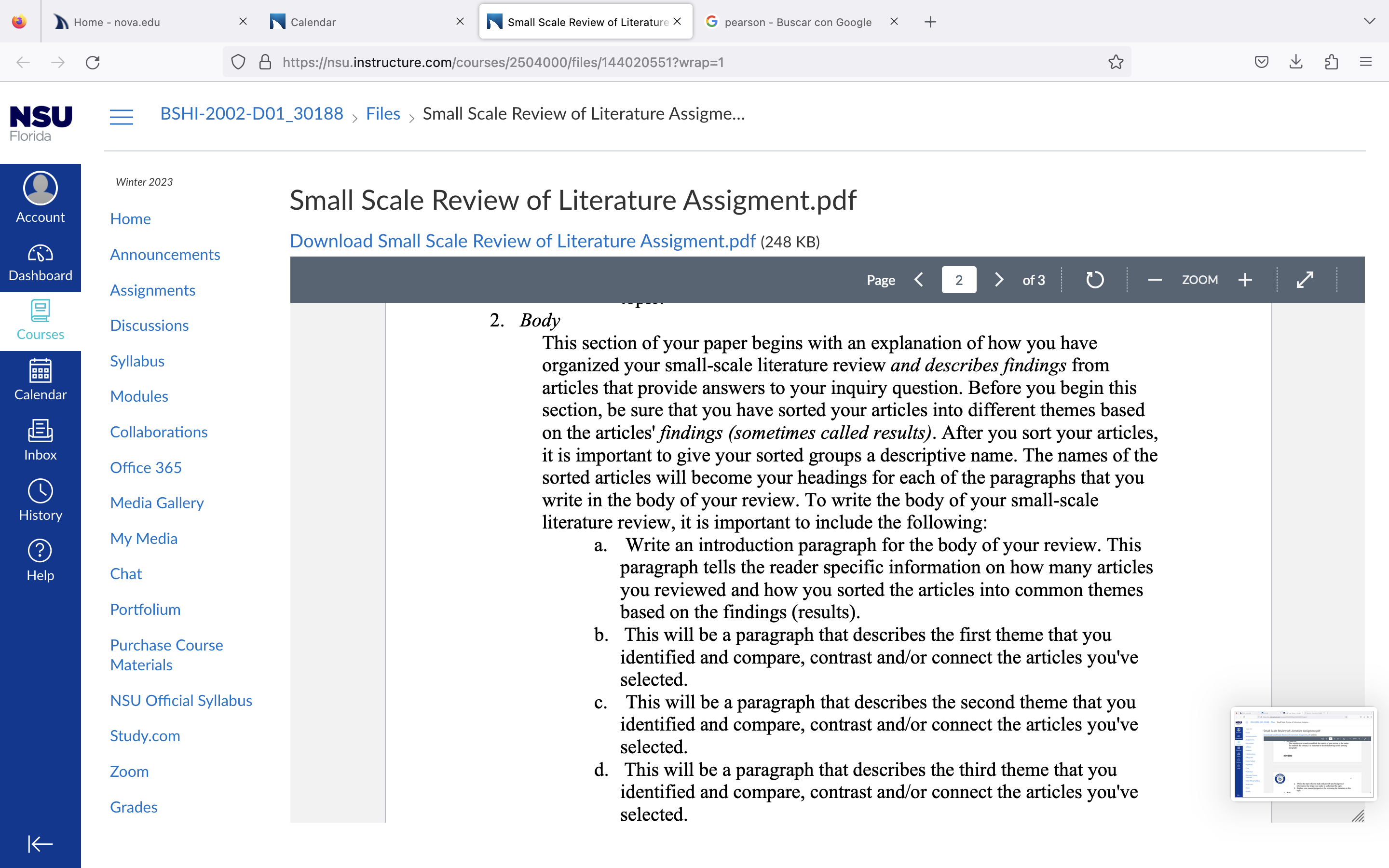This screenshot has height=868, width=1389.
Task: Collapse the global navigation sidebar
Action: (40, 844)
